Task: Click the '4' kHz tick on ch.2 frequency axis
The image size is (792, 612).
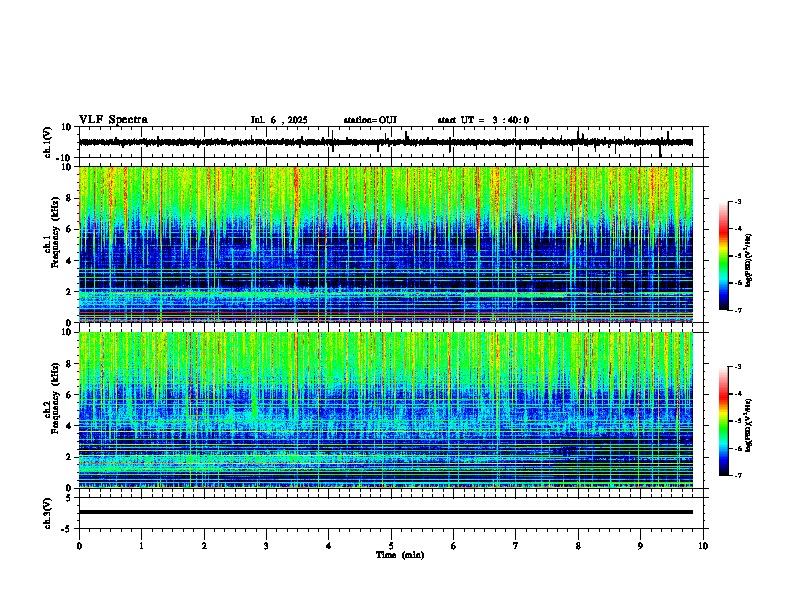Action: click(x=69, y=426)
